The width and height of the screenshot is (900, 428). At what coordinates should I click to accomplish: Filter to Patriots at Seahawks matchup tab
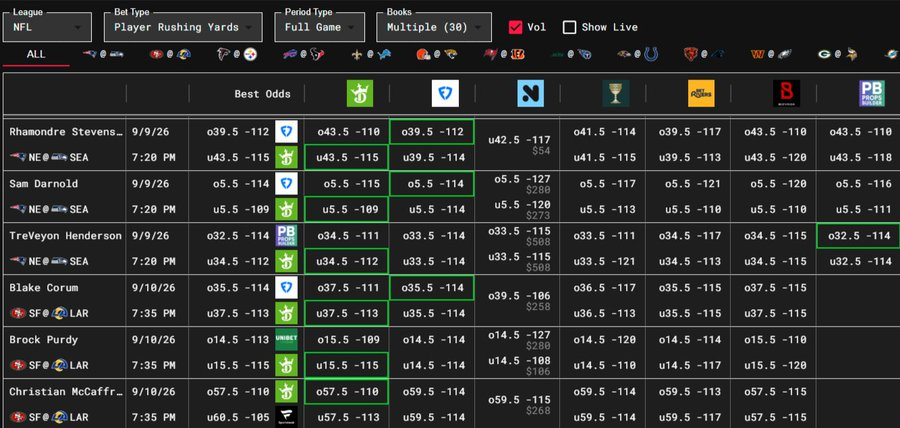click(103, 55)
